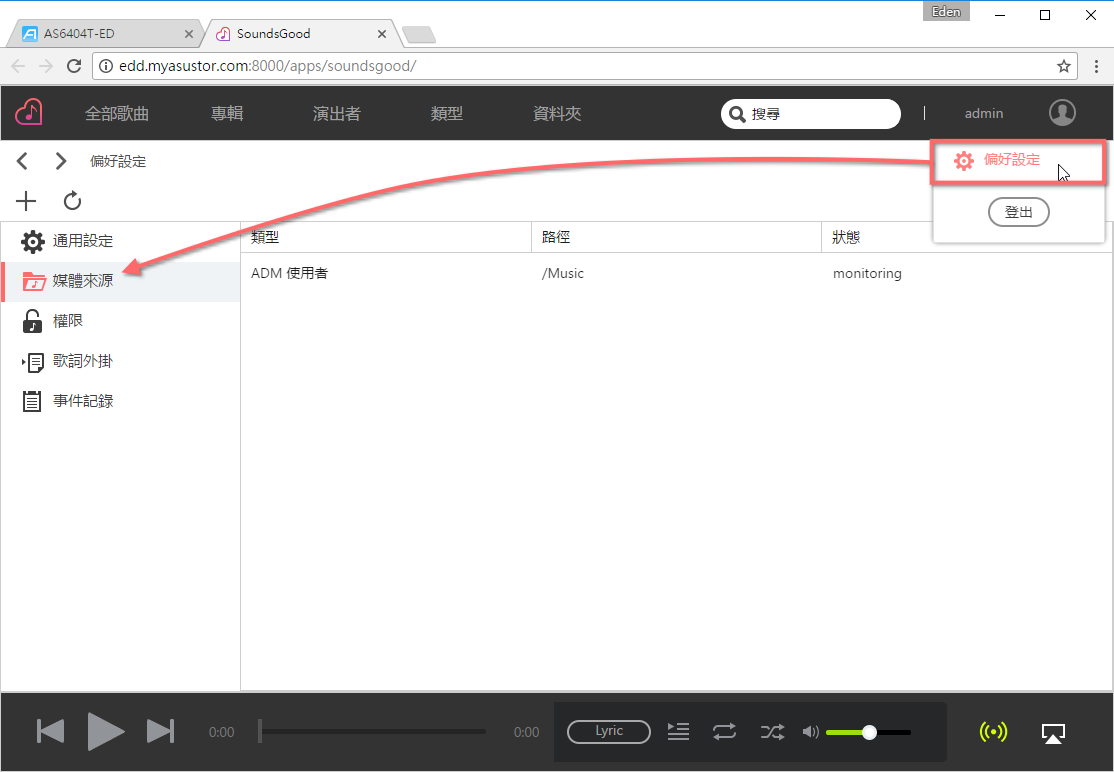Select 媒體來源 in the sidebar

point(121,281)
